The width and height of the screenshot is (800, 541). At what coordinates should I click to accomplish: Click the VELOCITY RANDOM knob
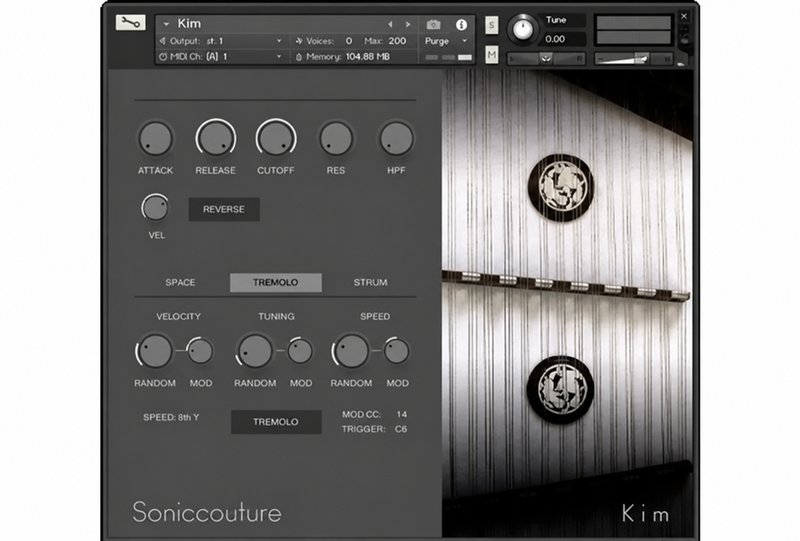[x=155, y=351]
